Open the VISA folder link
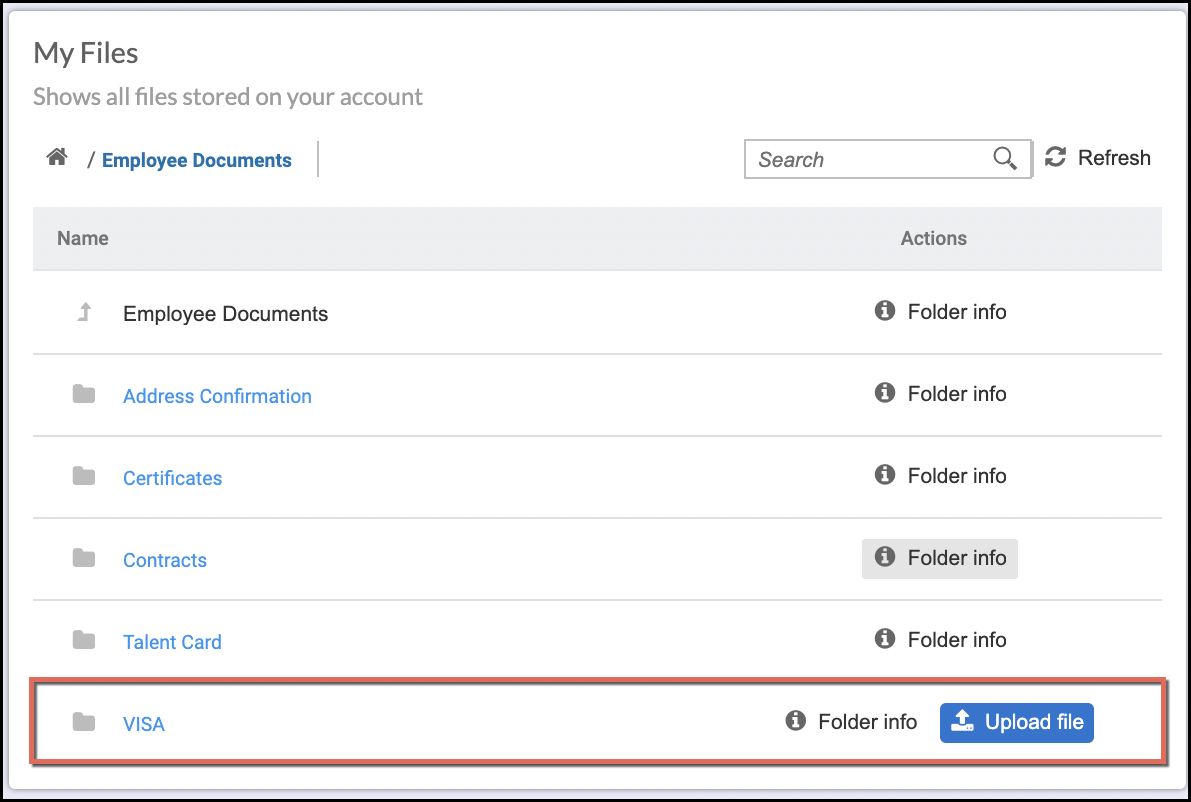Screen dimensions: 1191x802 tap(144, 724)
